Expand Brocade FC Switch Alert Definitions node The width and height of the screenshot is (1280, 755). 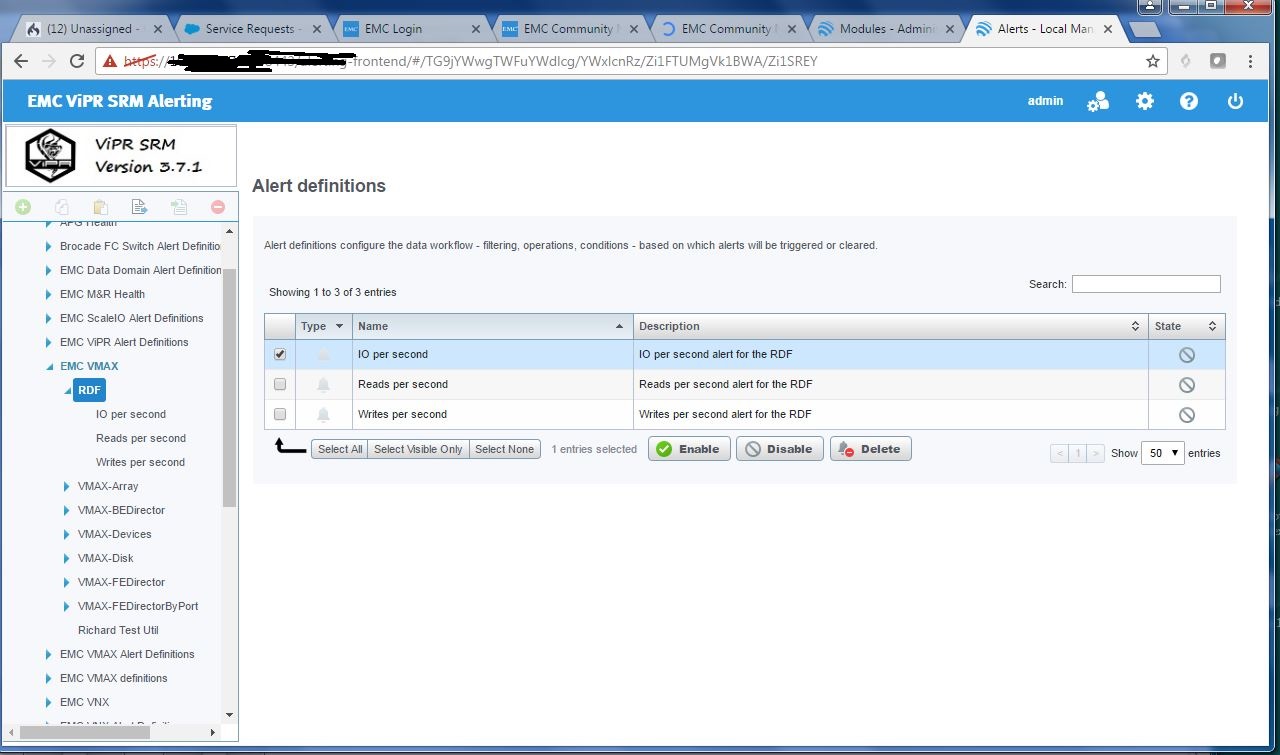[49, 246]
